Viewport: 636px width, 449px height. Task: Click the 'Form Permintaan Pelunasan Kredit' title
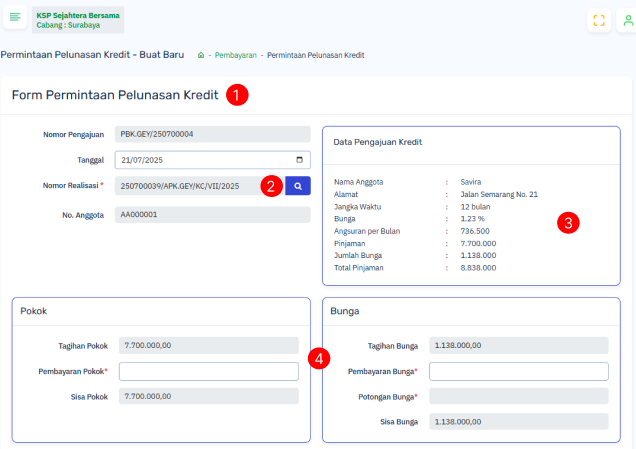pyautogui.click(x=115, y=95)
